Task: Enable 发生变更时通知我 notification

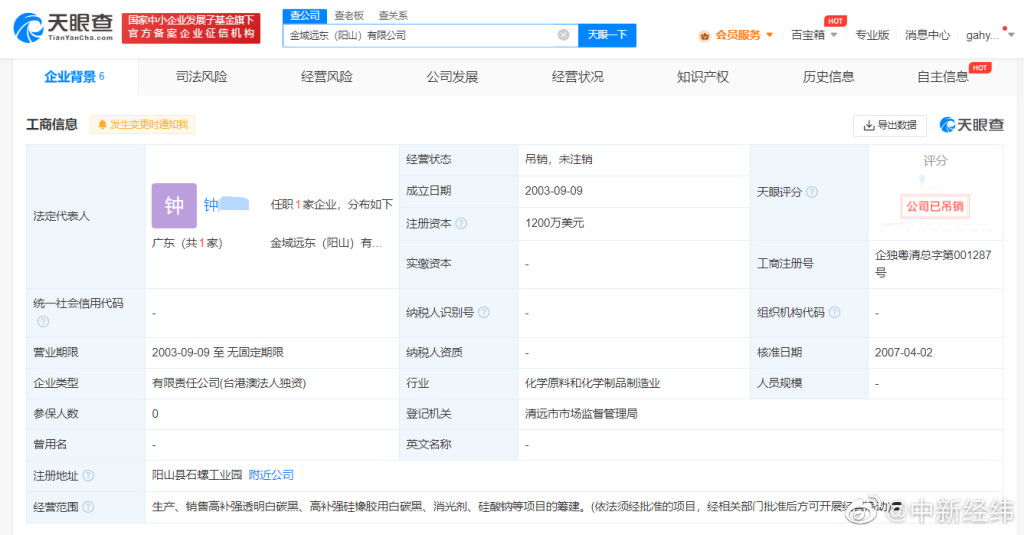Action: [142, 125]
